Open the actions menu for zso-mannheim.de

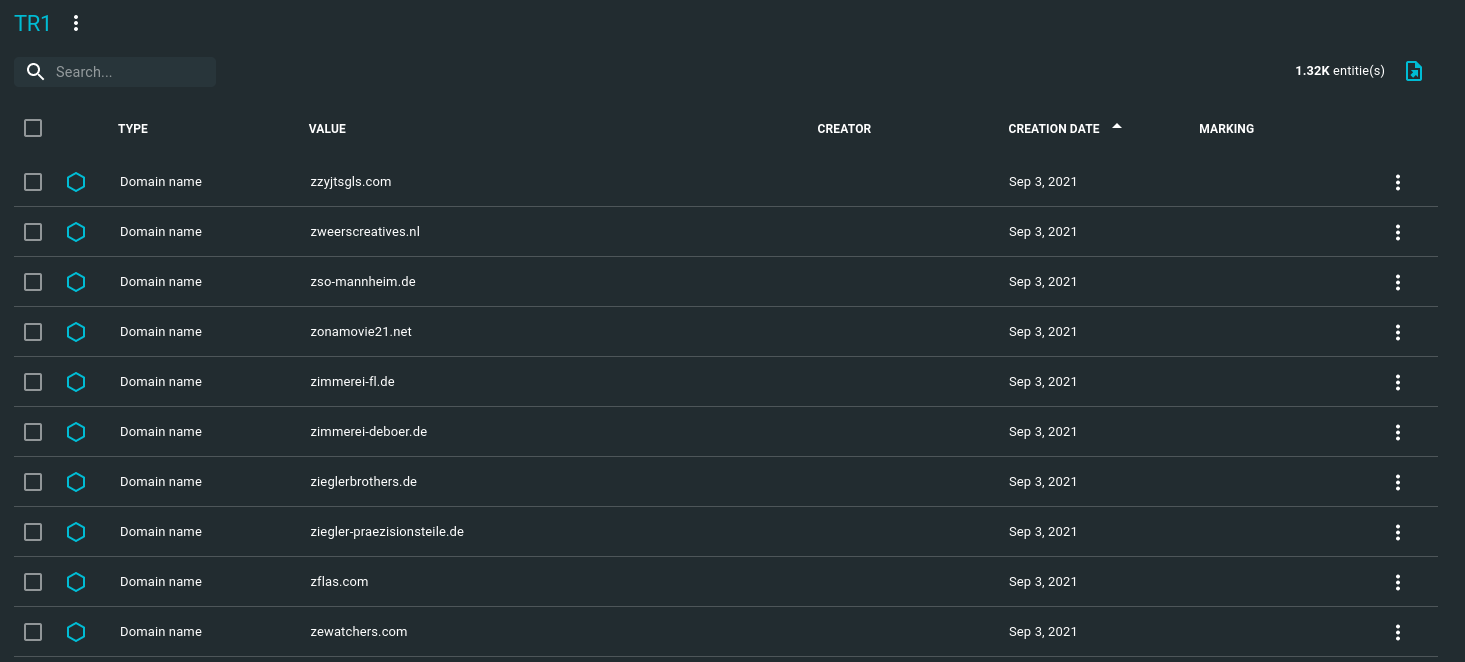pyautogui.click(x=1397, y=282)
